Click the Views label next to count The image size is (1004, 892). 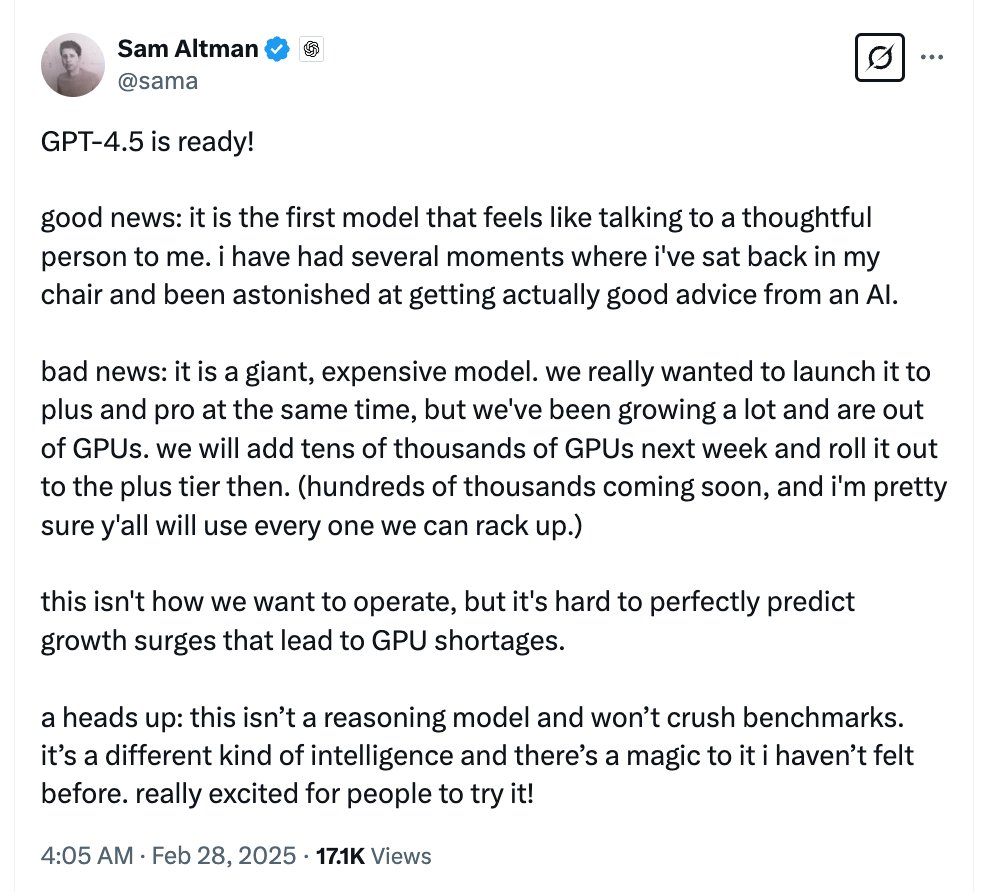point(401,856)
